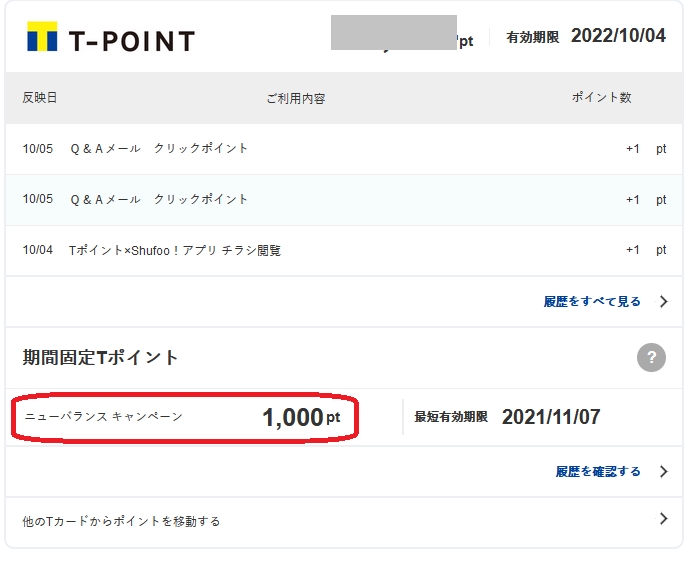Click chevron beside 履歴を確認する
Viewport: 690px width, 561px height.
coord(664,471)
